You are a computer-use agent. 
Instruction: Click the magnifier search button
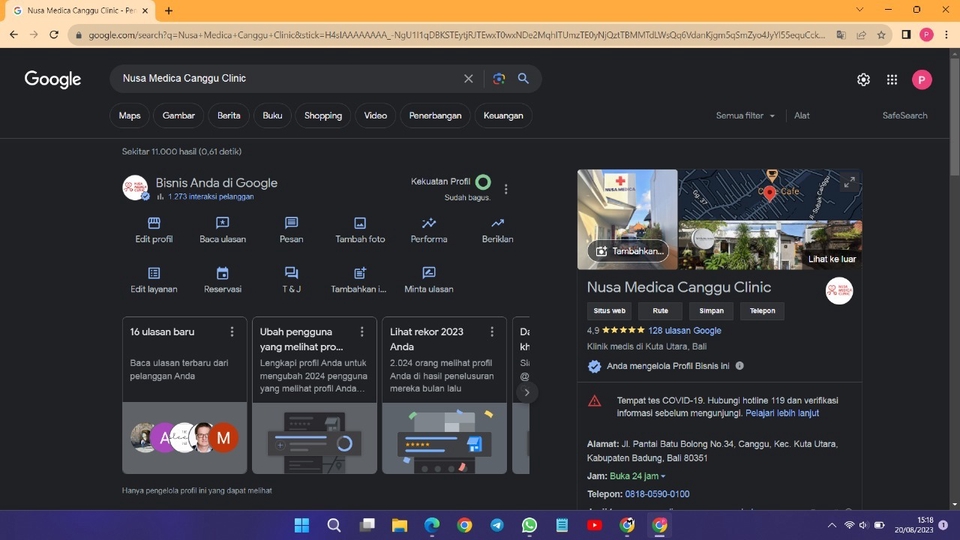coord(523,78)
